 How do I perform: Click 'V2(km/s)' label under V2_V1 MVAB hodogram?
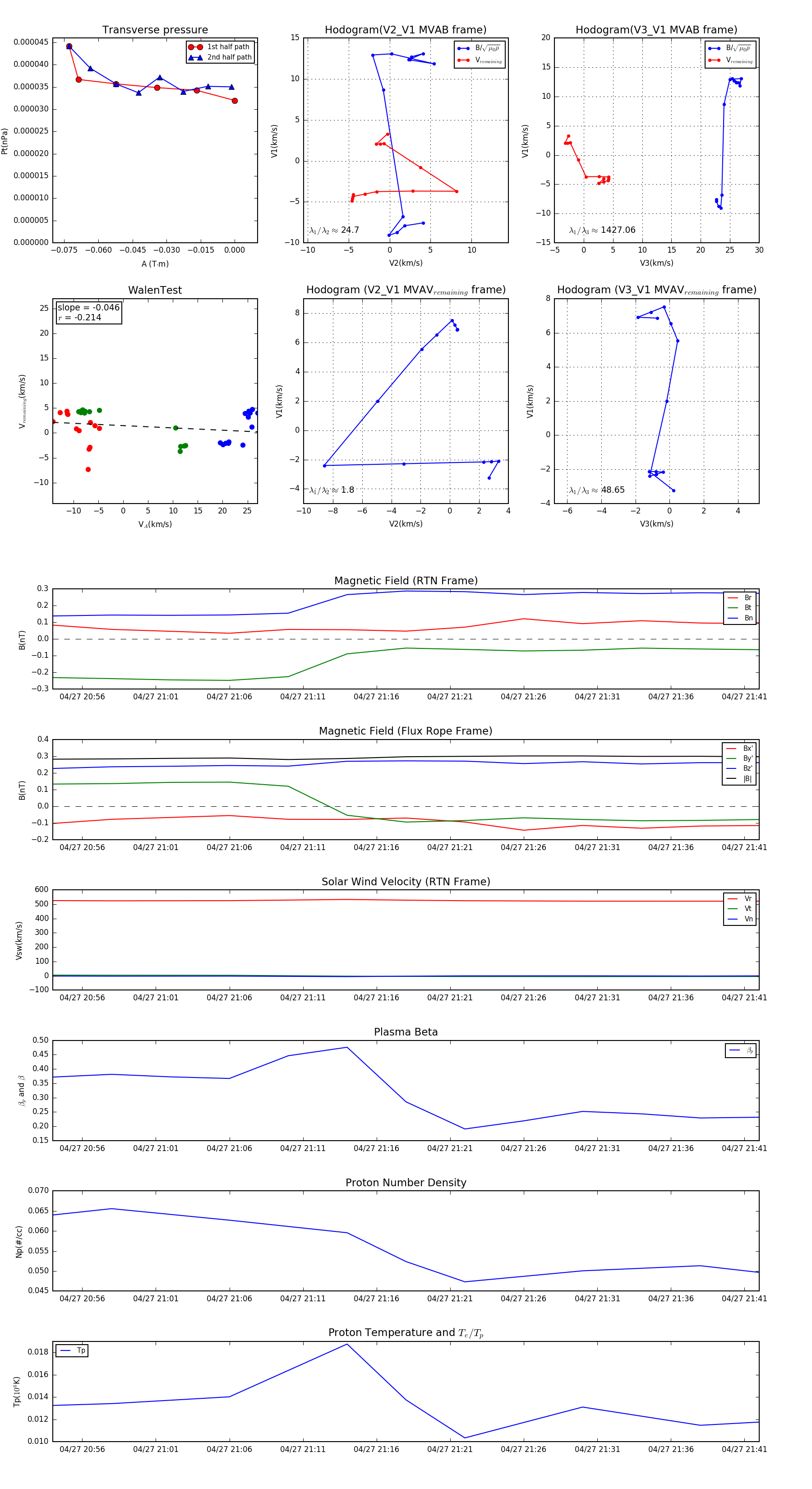click(x=406, y=264)
